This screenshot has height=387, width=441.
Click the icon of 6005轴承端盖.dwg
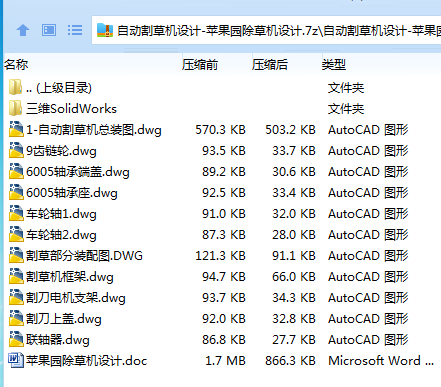tap(16, 171)
